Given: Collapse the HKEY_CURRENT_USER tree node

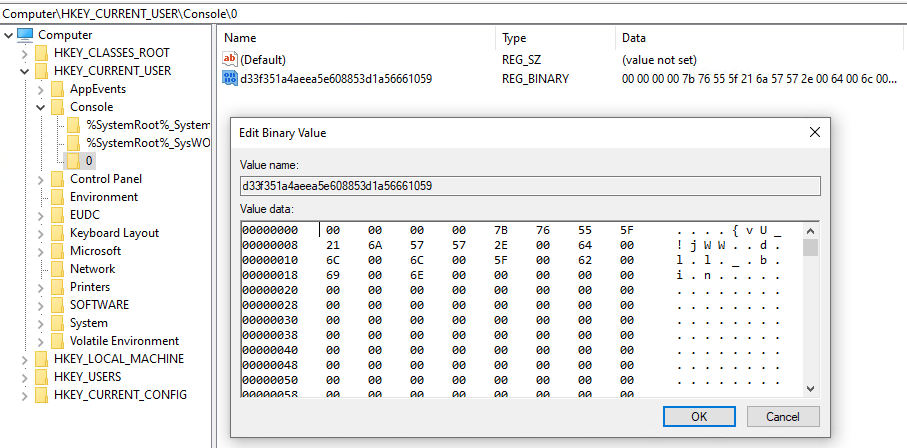Looking at the screenshot, I should pyautogui.click(x=24, y=71).
